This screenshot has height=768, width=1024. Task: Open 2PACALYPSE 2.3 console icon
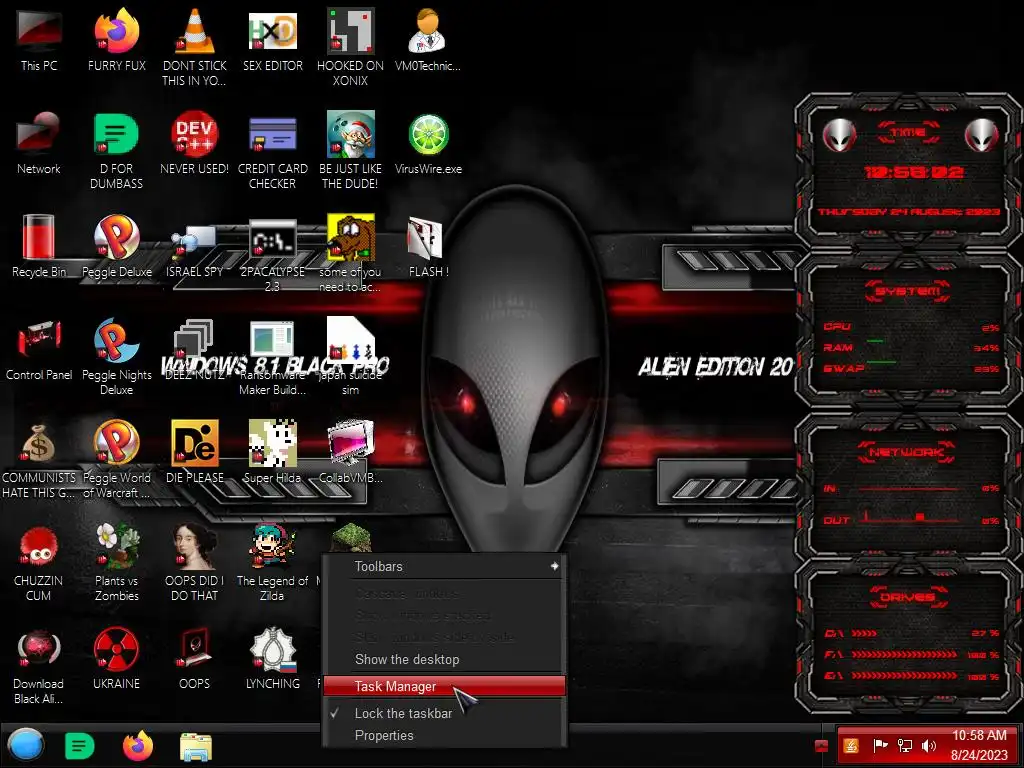pos(273,238)
